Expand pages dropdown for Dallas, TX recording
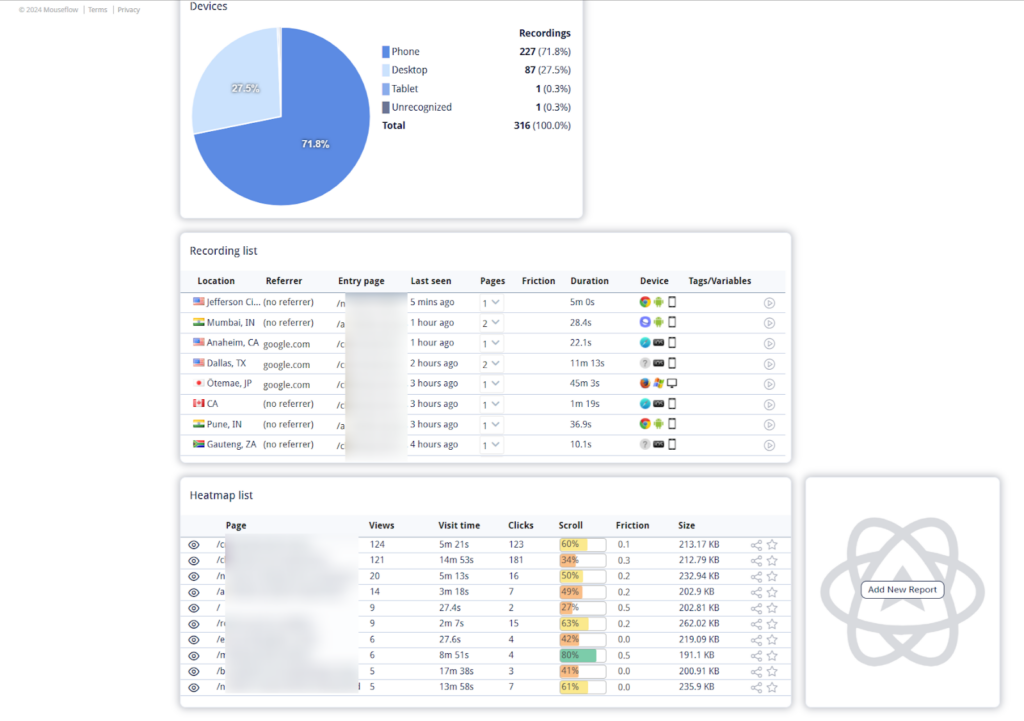1024x721 pixels. 491,364
